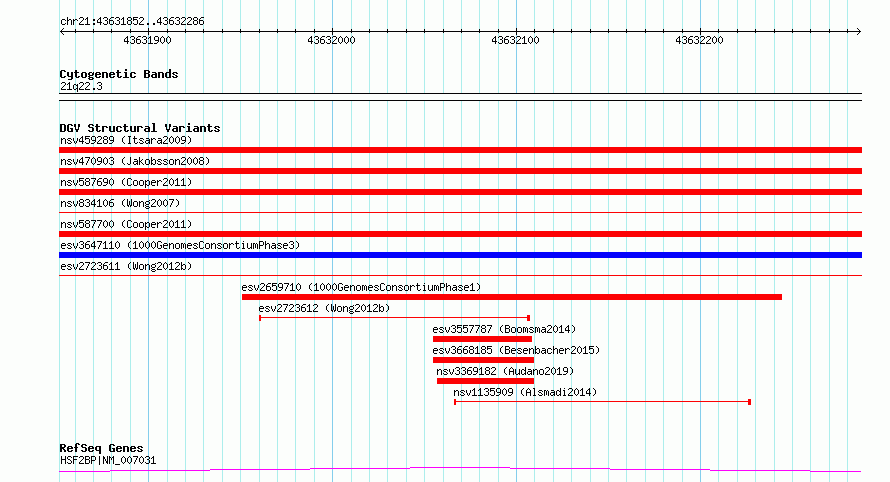Click the blue bar under esv3647110
Screen dimensions: 890x482
460,255
